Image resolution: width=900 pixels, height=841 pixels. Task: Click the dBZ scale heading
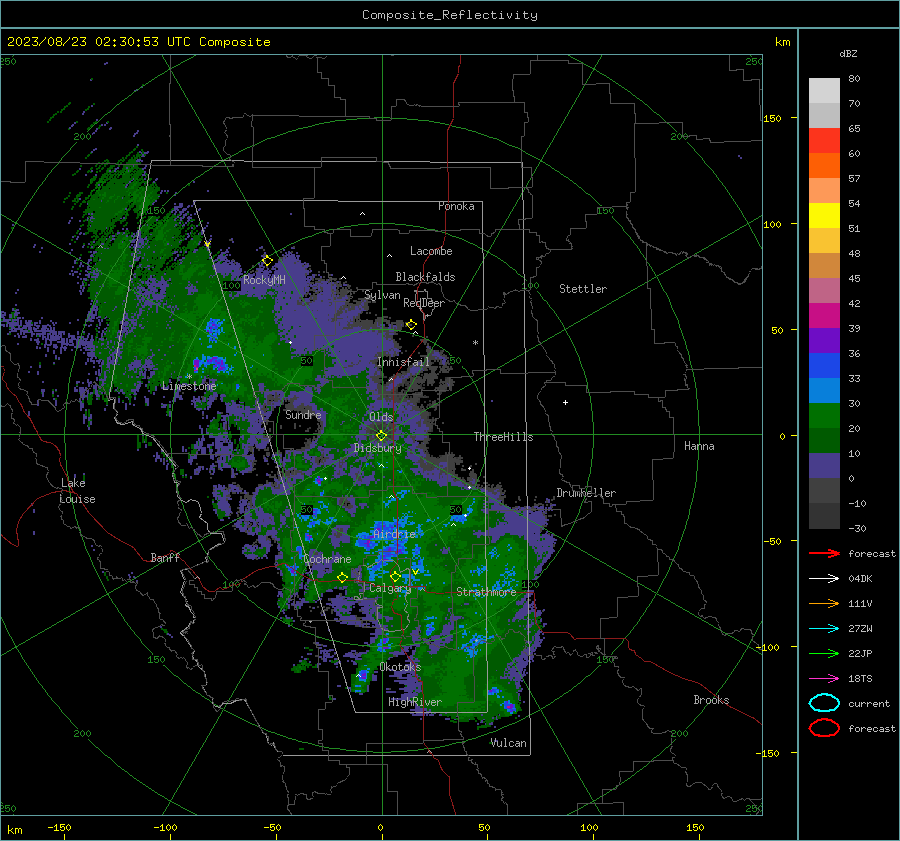pos(848,53)
